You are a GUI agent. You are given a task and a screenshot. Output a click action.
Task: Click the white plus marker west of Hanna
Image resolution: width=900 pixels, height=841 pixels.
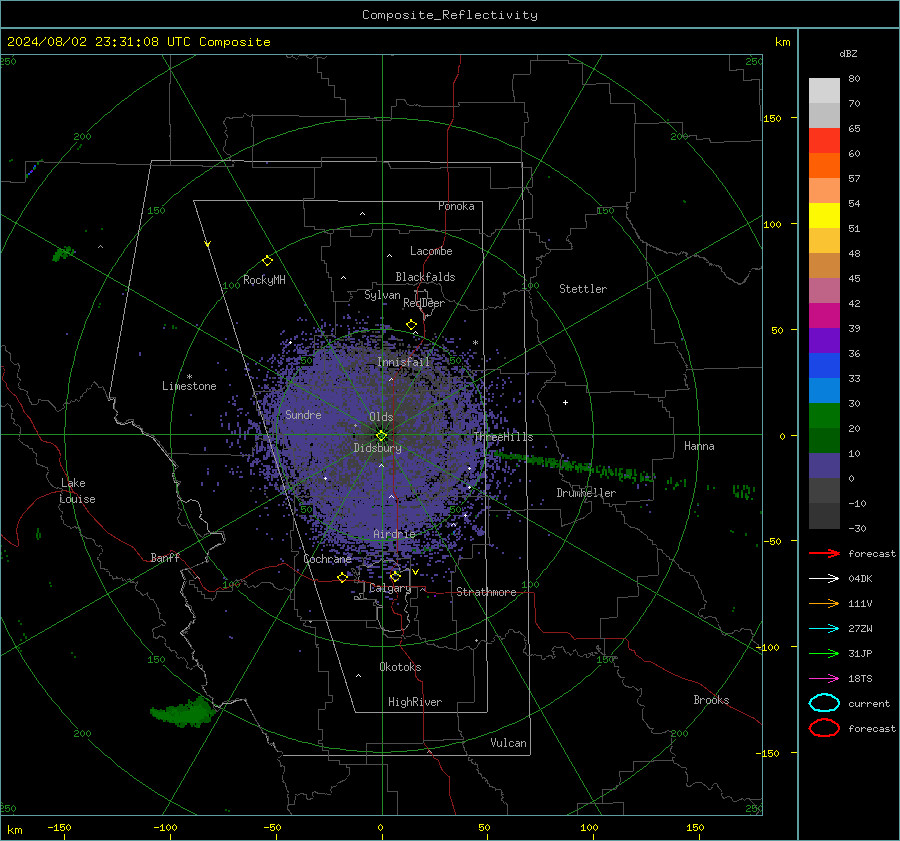pos(565,402)
